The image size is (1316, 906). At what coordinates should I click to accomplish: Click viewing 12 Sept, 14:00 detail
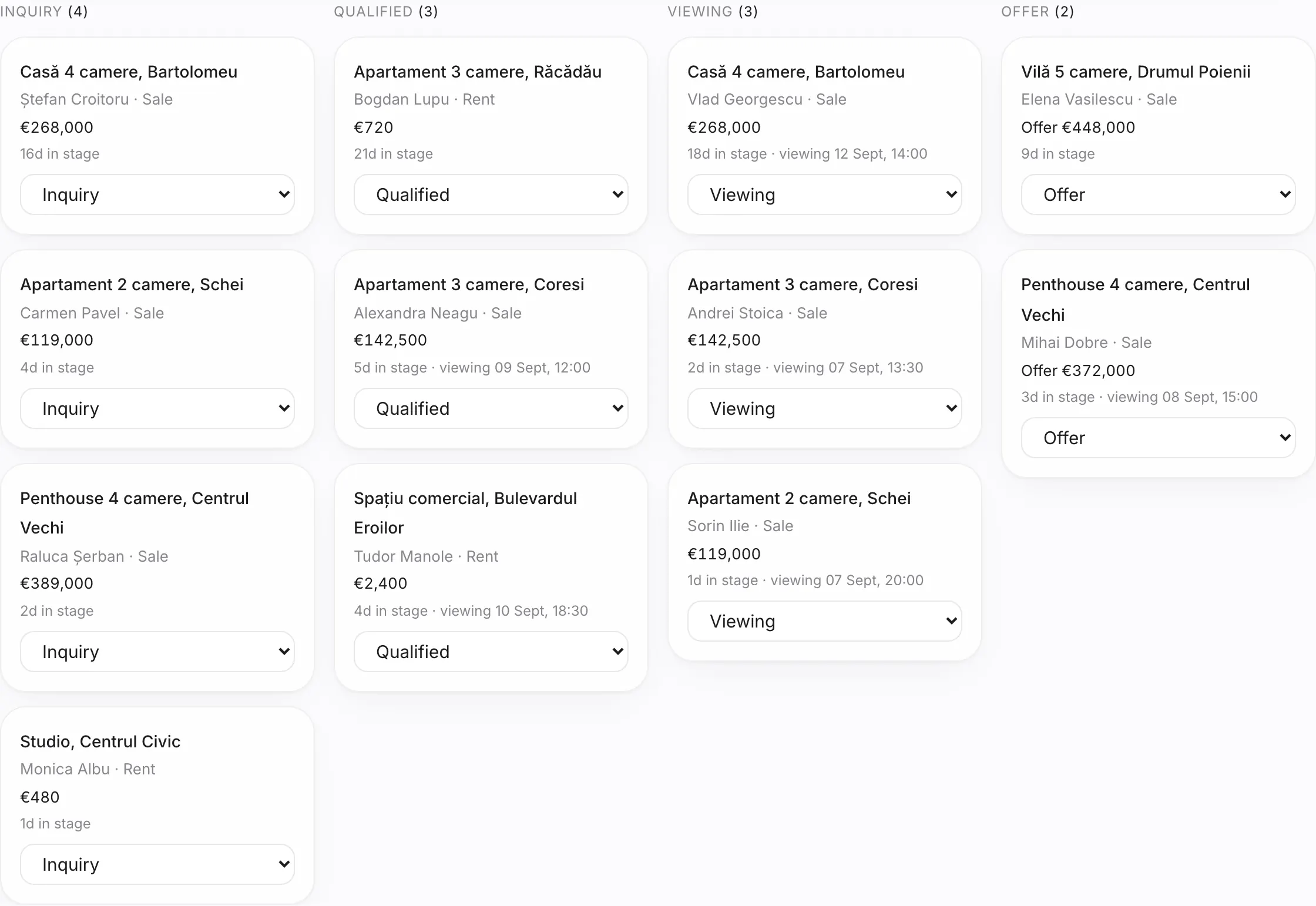(x=853, y=154)
